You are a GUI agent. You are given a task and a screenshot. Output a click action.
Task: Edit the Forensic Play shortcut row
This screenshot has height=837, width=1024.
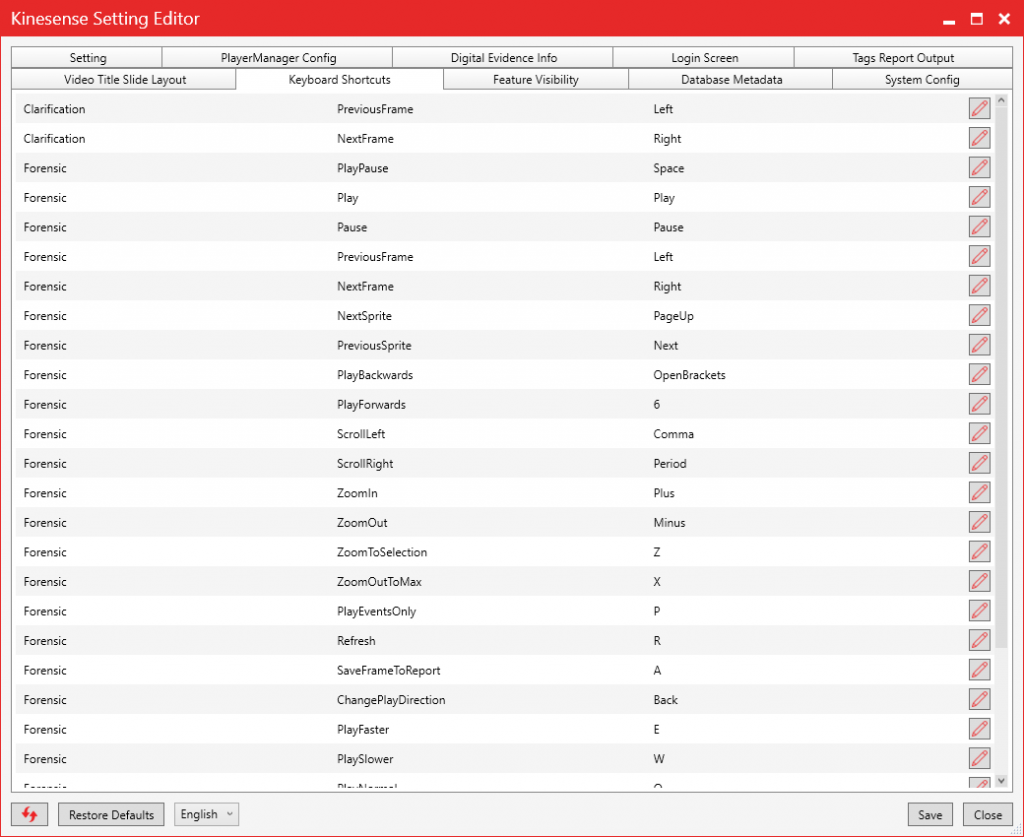pos(979,197)
